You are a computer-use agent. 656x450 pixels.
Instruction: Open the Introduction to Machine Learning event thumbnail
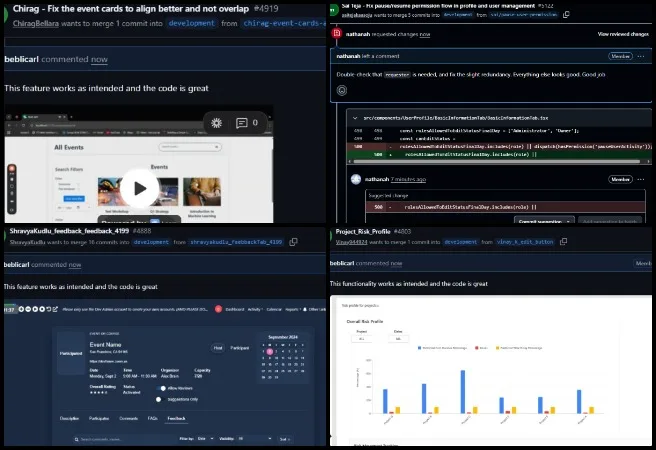click(x=202, y=192)
